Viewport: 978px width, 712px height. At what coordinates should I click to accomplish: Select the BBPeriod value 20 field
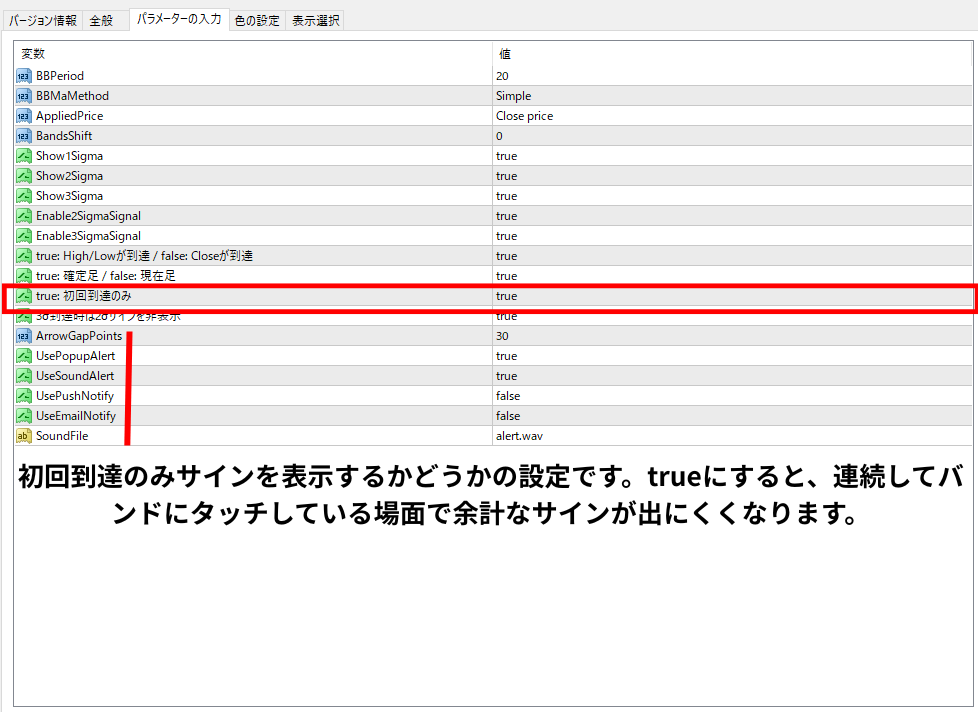(x=503, y=76)
